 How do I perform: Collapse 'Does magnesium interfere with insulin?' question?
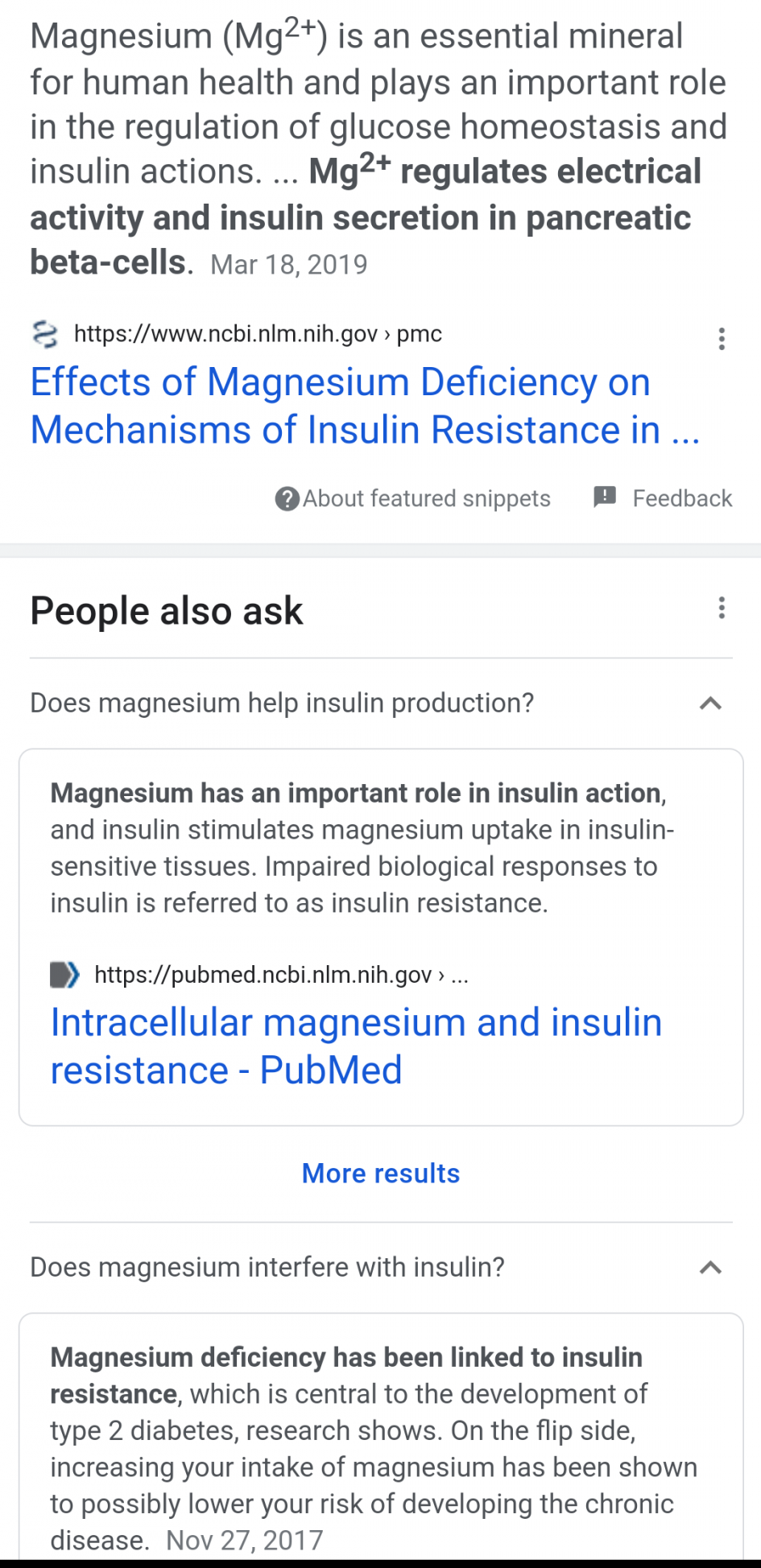coord(267,1268)
